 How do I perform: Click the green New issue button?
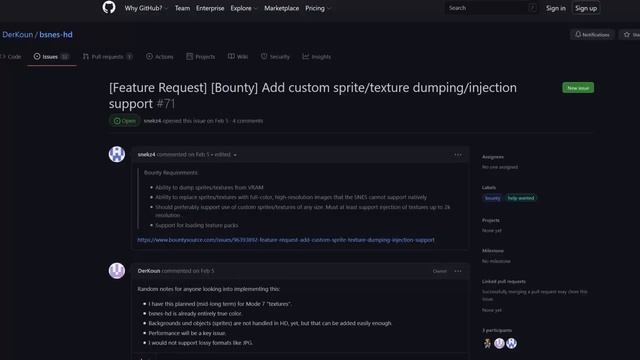point(578,88)
